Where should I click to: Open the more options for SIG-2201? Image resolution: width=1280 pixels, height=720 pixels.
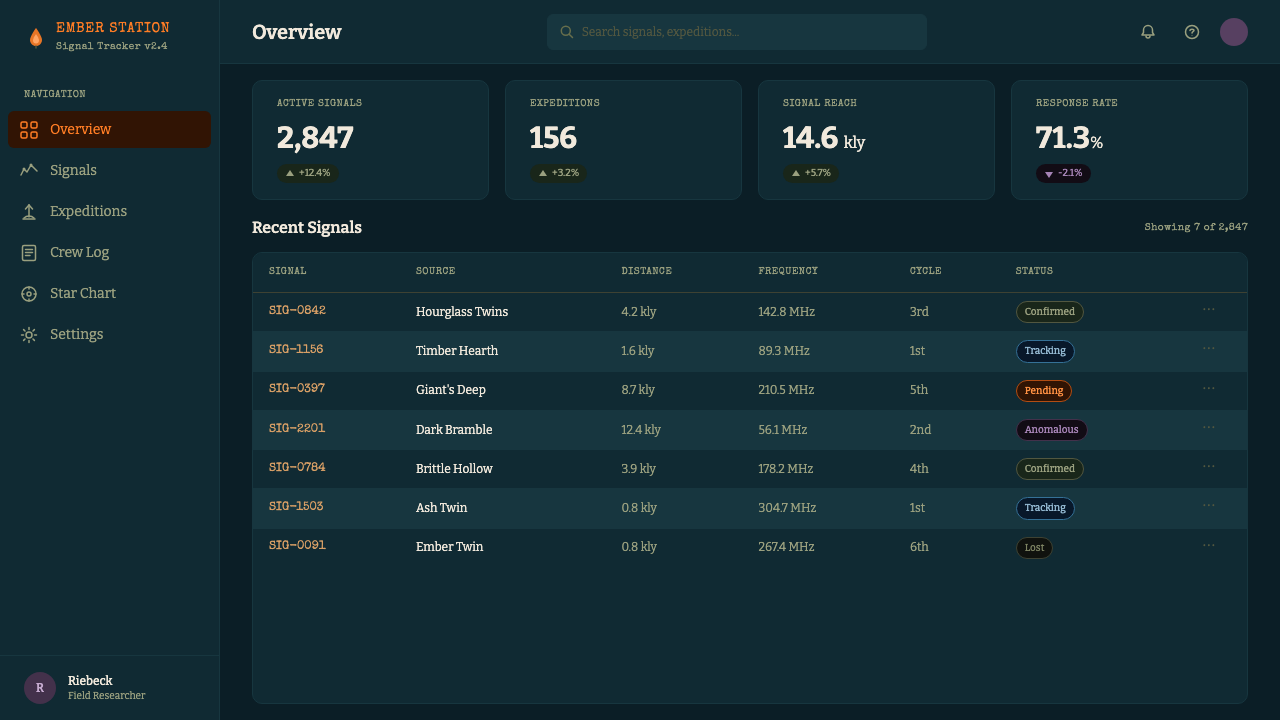(1209, 428)
